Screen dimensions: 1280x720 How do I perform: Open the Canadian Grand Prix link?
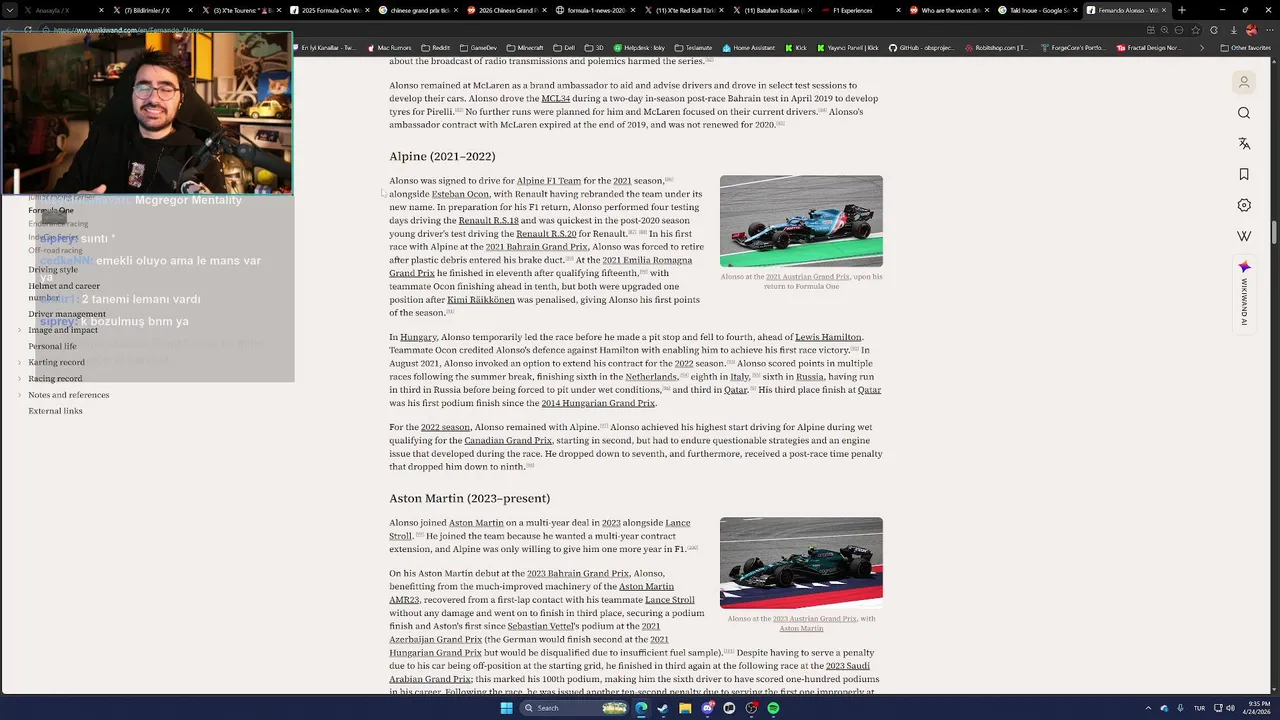point(508,441)
